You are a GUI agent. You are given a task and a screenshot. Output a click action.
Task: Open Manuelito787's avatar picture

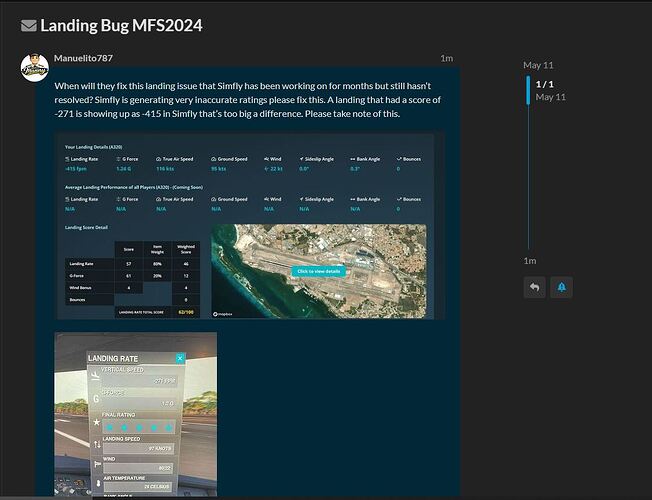pos(35,67)
